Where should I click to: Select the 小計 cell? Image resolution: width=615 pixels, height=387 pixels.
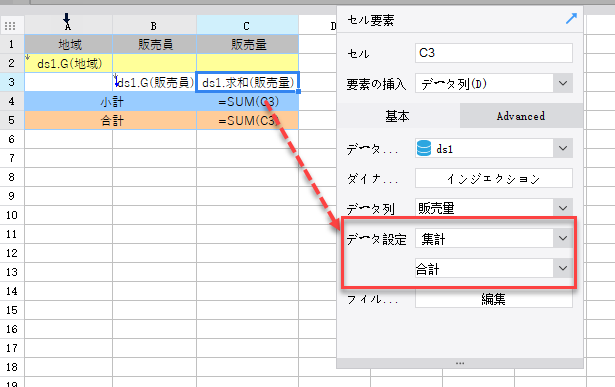pyautogui.click(x=111, y=101)
